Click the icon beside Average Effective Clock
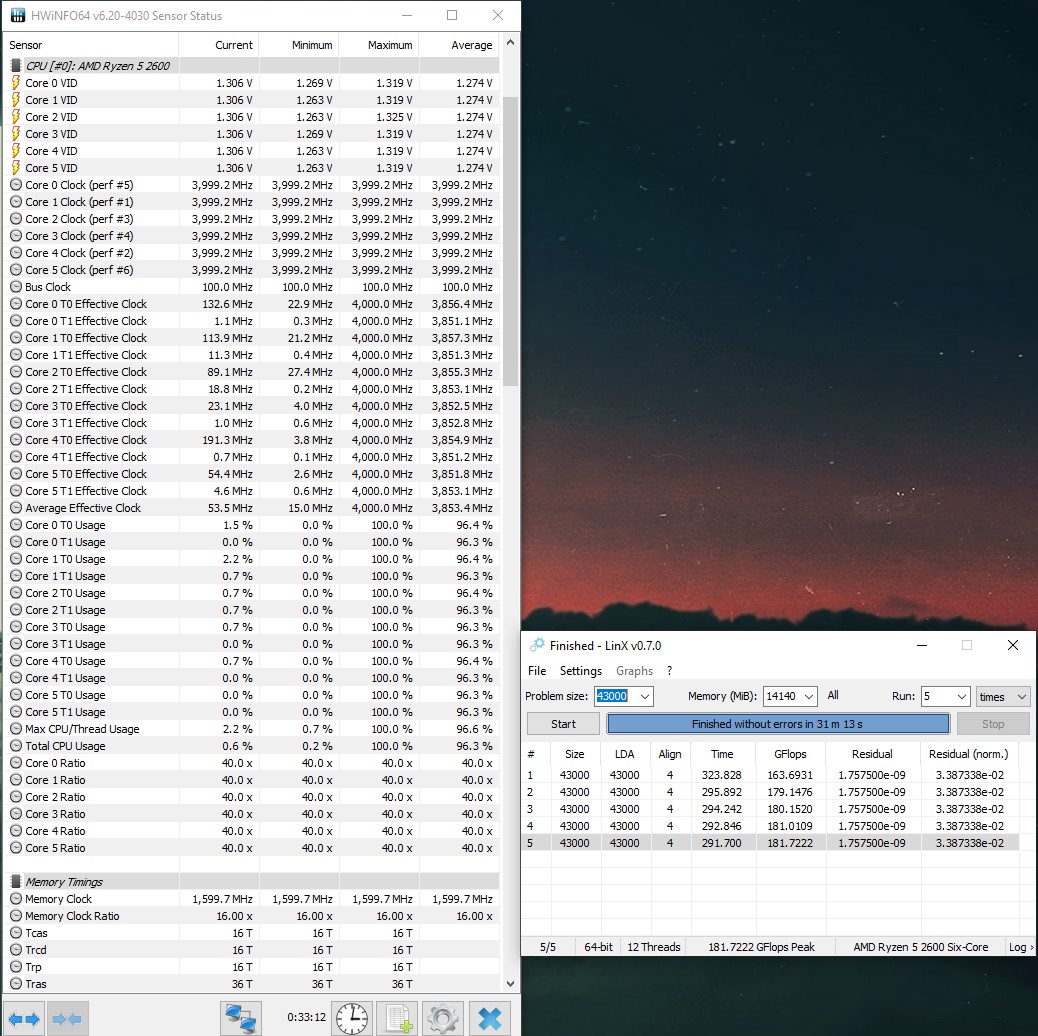The height and width of the screenshot is (1036, 1038). coord(16,508)
